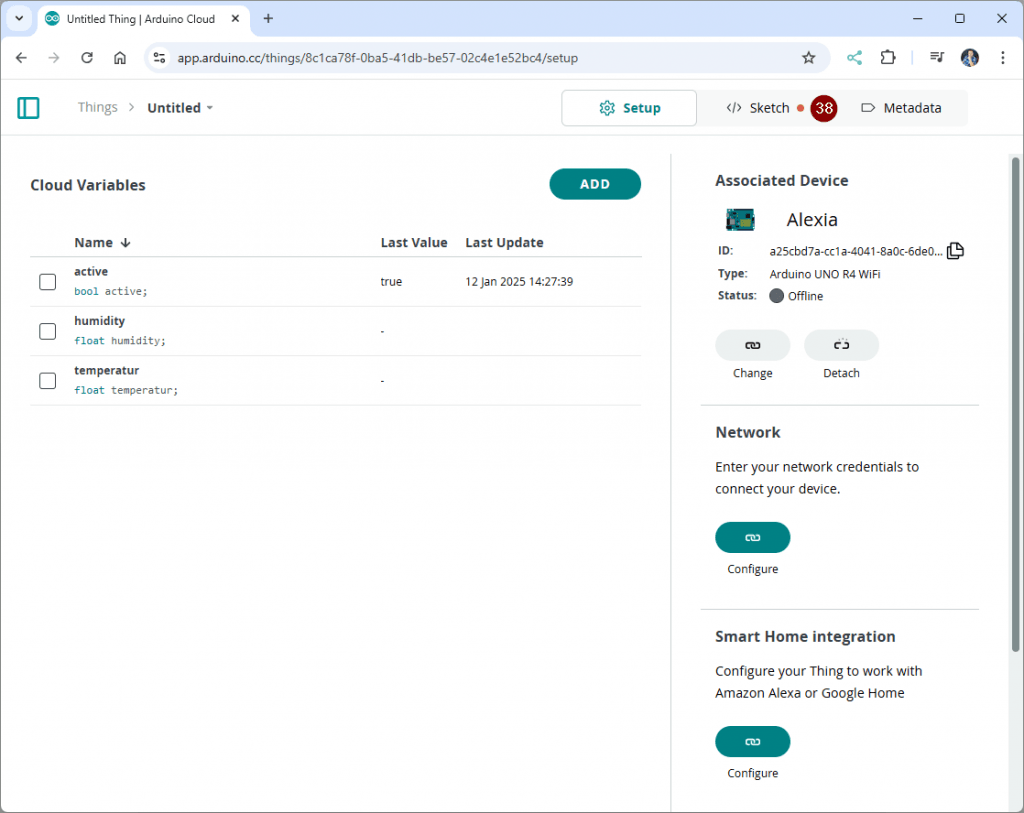This screenshot has width=1024, height=813.
Task: Go to Things breadcrumb link
Action: (x=97, y=108)
